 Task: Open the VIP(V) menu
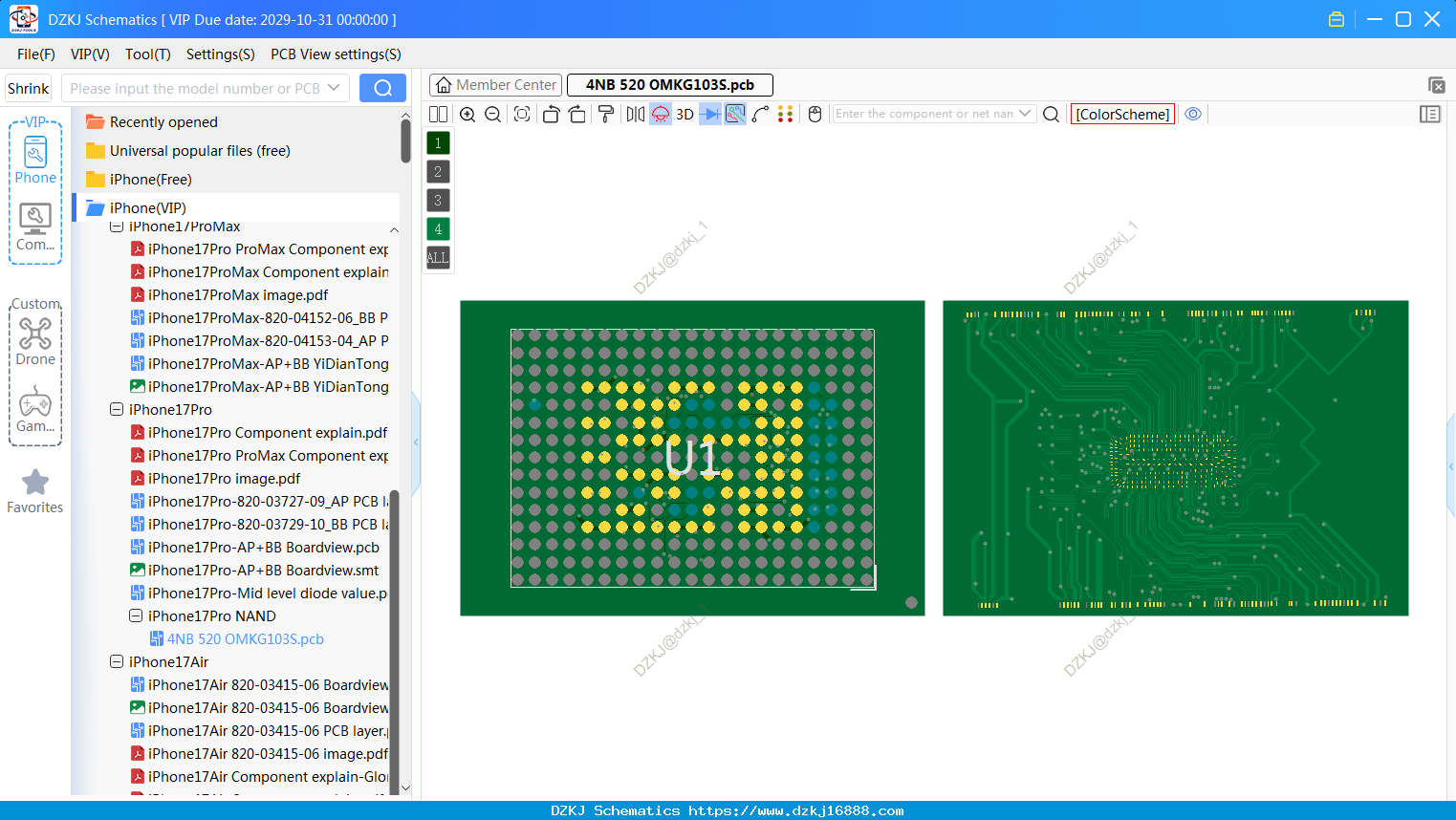(x=90, y=54)
